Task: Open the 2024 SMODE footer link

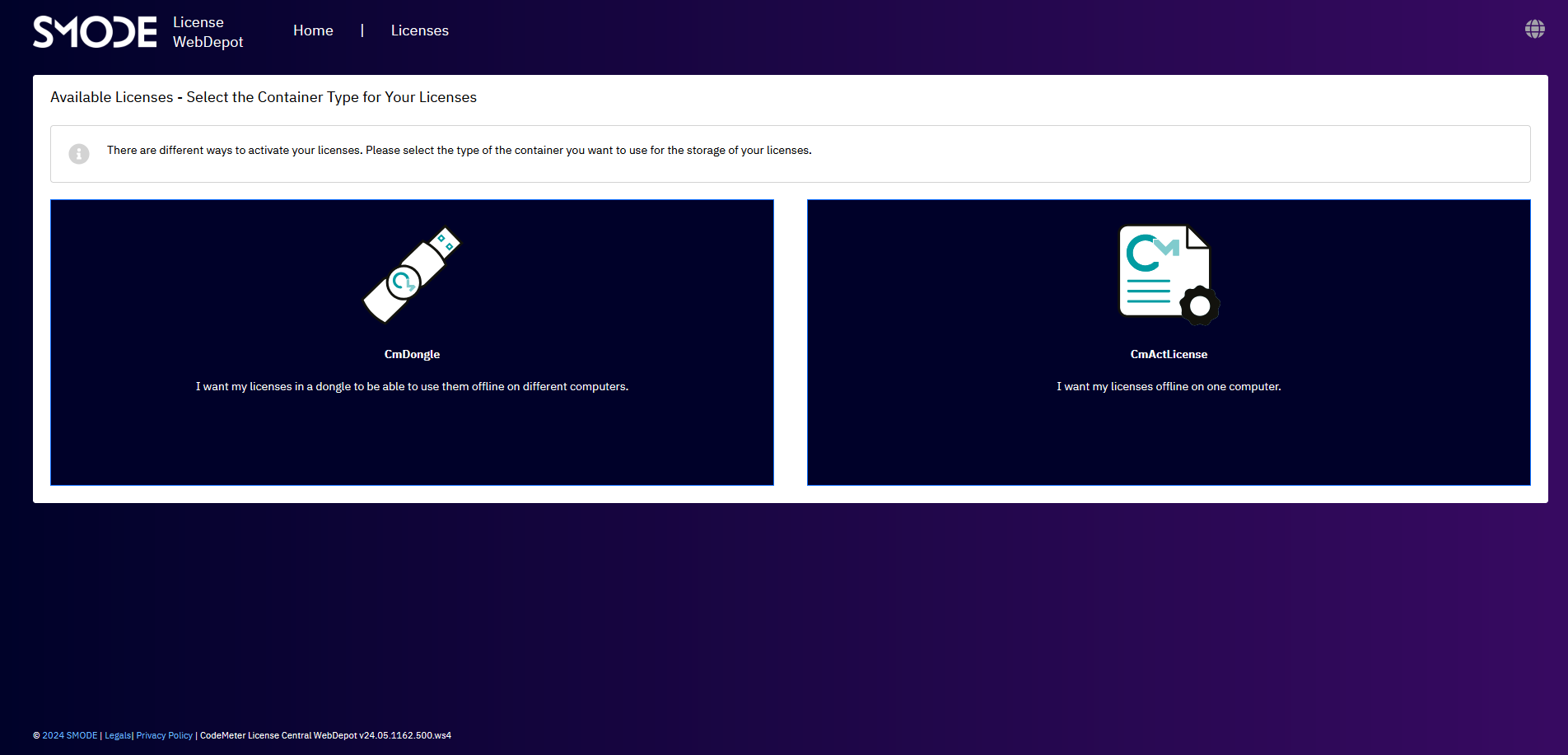Action: 70,735
